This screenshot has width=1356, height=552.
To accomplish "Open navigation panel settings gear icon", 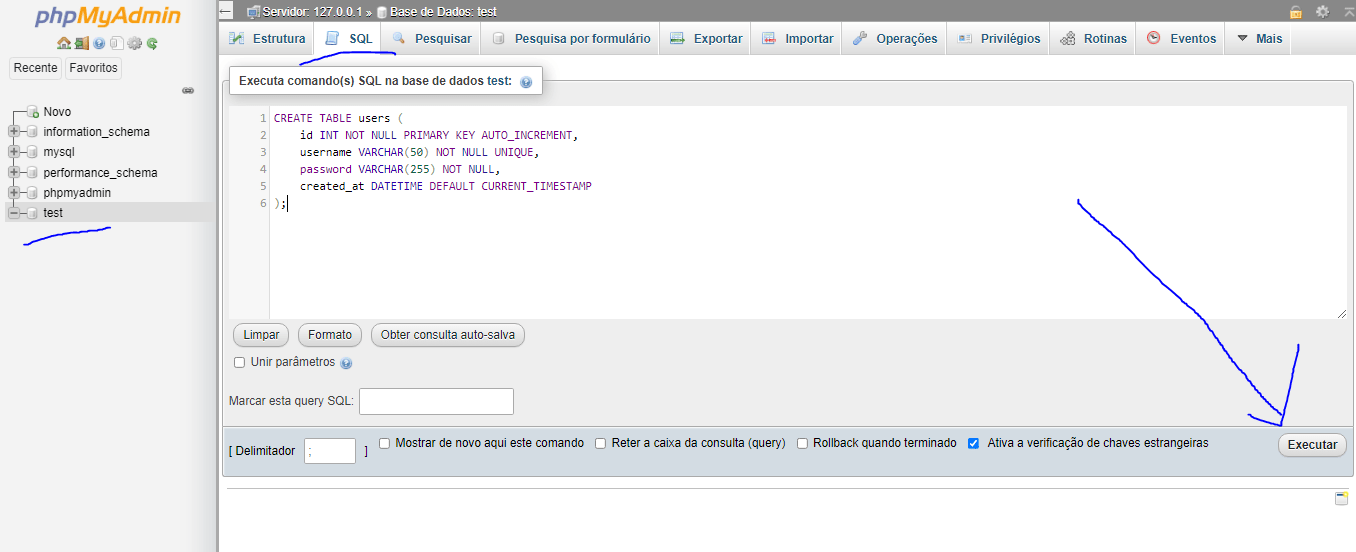I will coord(134,43).
